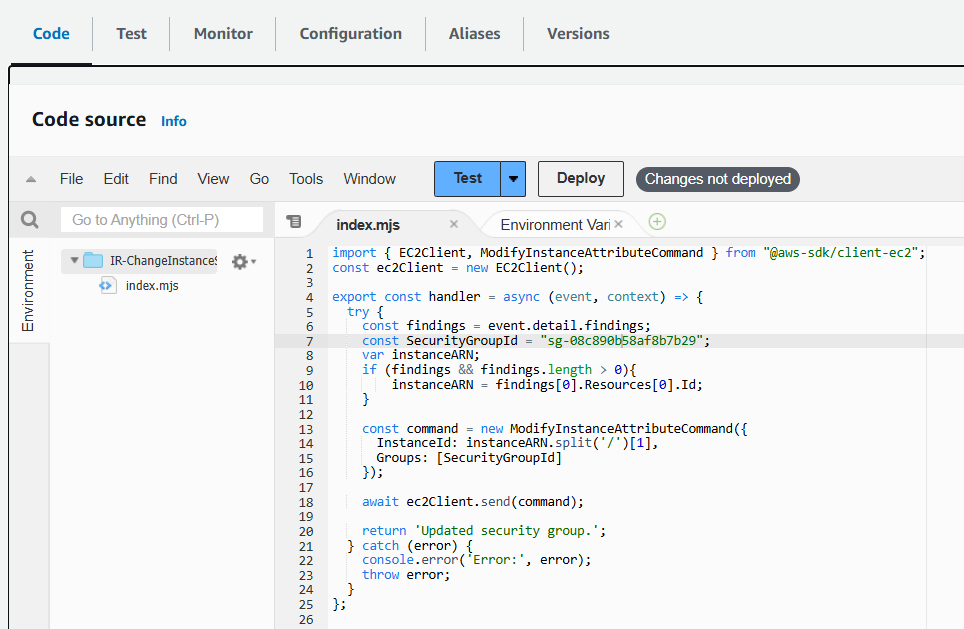The width and height of the screenshot is (964, 629).
Task: Click 'handler' on the export line
Action: 454,297
